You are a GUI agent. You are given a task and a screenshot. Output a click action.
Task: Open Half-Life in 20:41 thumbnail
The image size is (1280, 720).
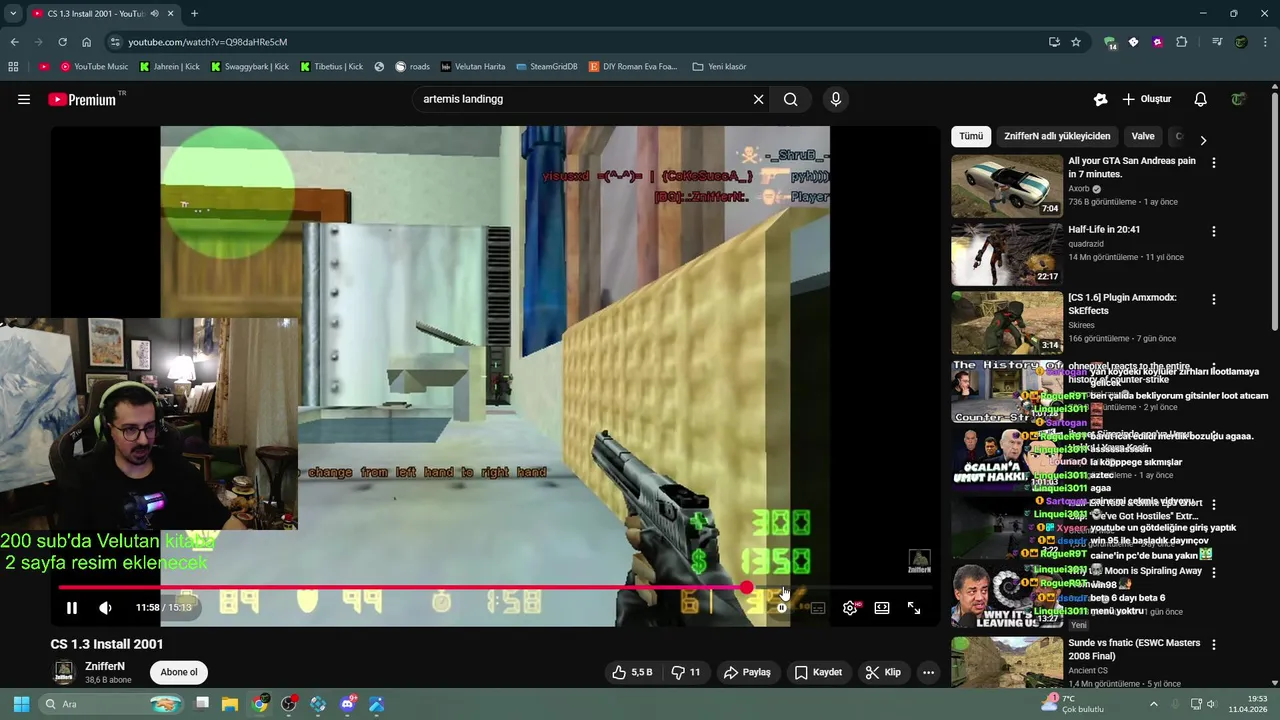1007,254
